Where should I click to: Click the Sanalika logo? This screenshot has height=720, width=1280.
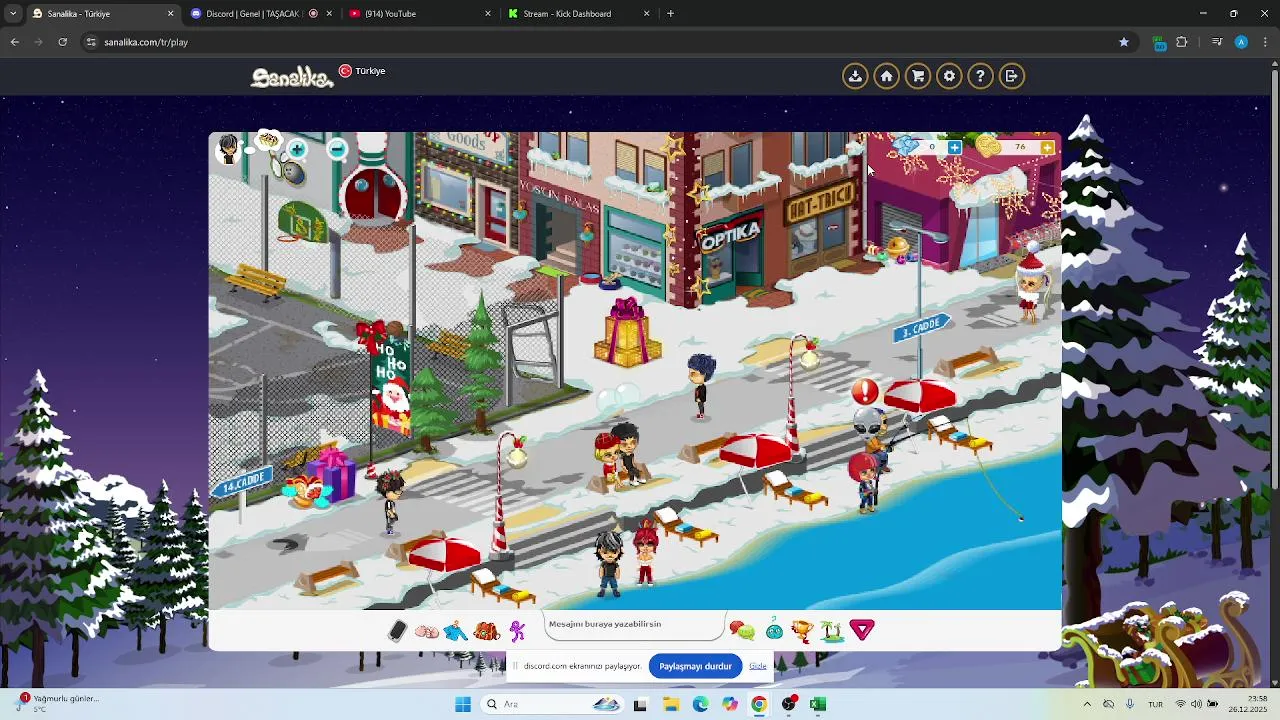292,77
